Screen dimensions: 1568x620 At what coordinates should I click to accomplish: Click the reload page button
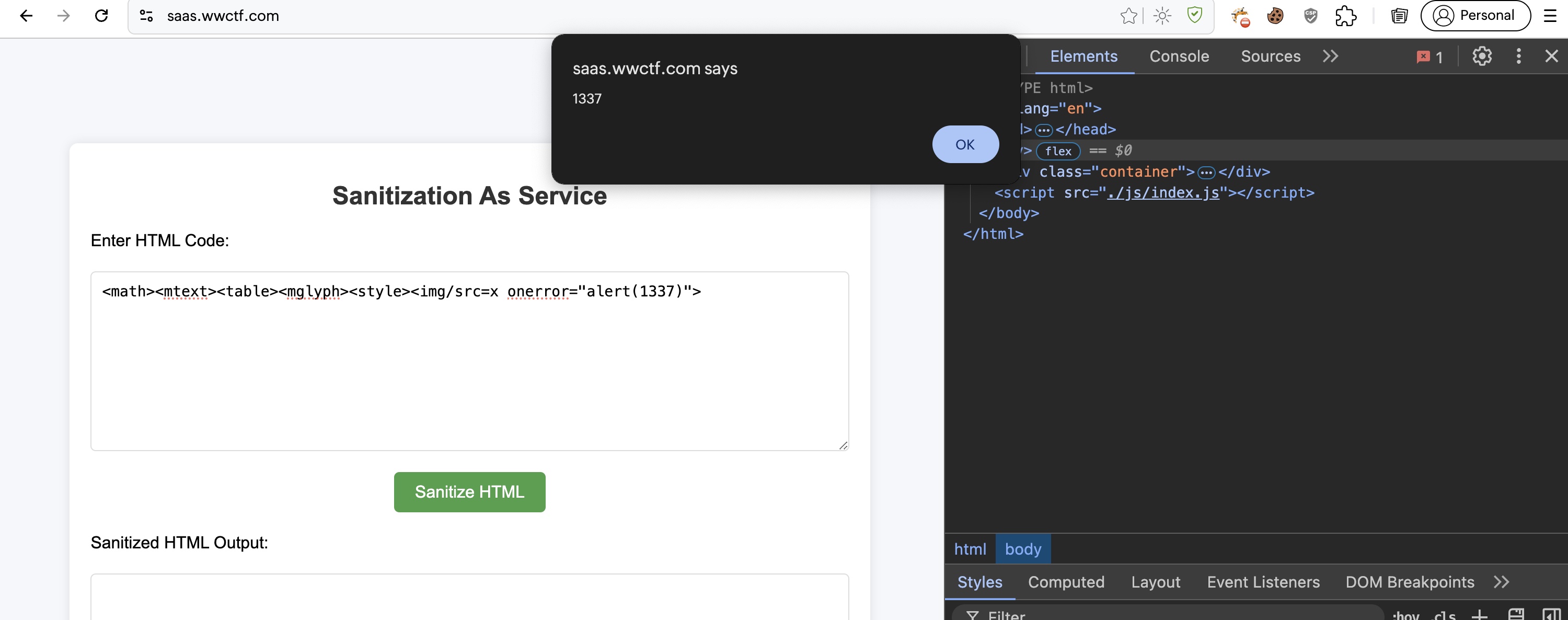(101, 16)
